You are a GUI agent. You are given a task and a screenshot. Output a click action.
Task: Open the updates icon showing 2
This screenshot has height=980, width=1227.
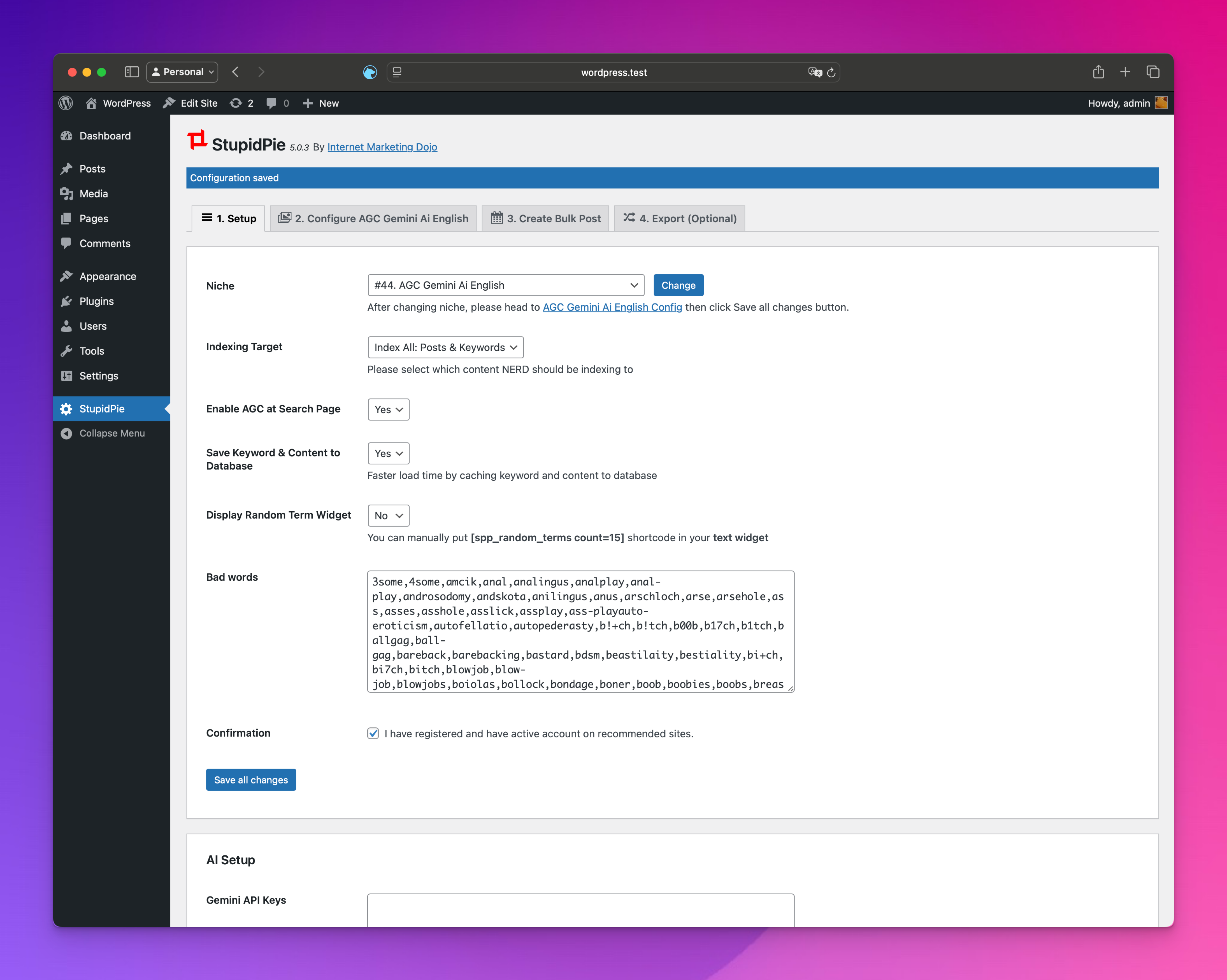click(236, 103)
